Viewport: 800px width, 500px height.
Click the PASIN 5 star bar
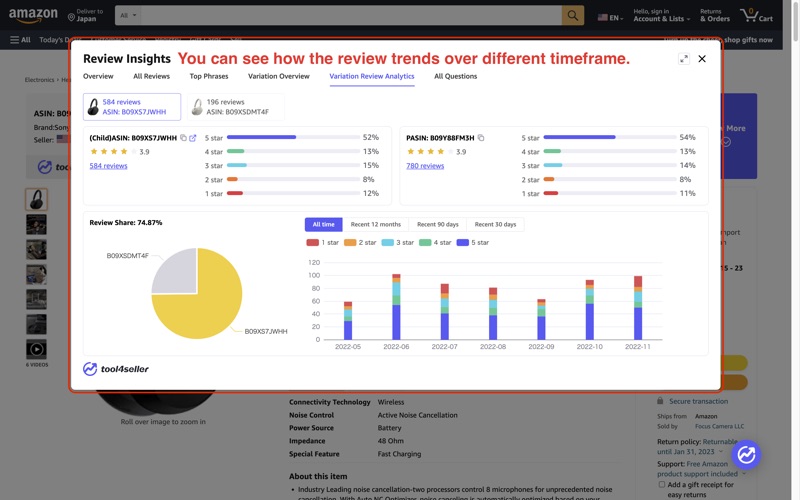[610, 137]
